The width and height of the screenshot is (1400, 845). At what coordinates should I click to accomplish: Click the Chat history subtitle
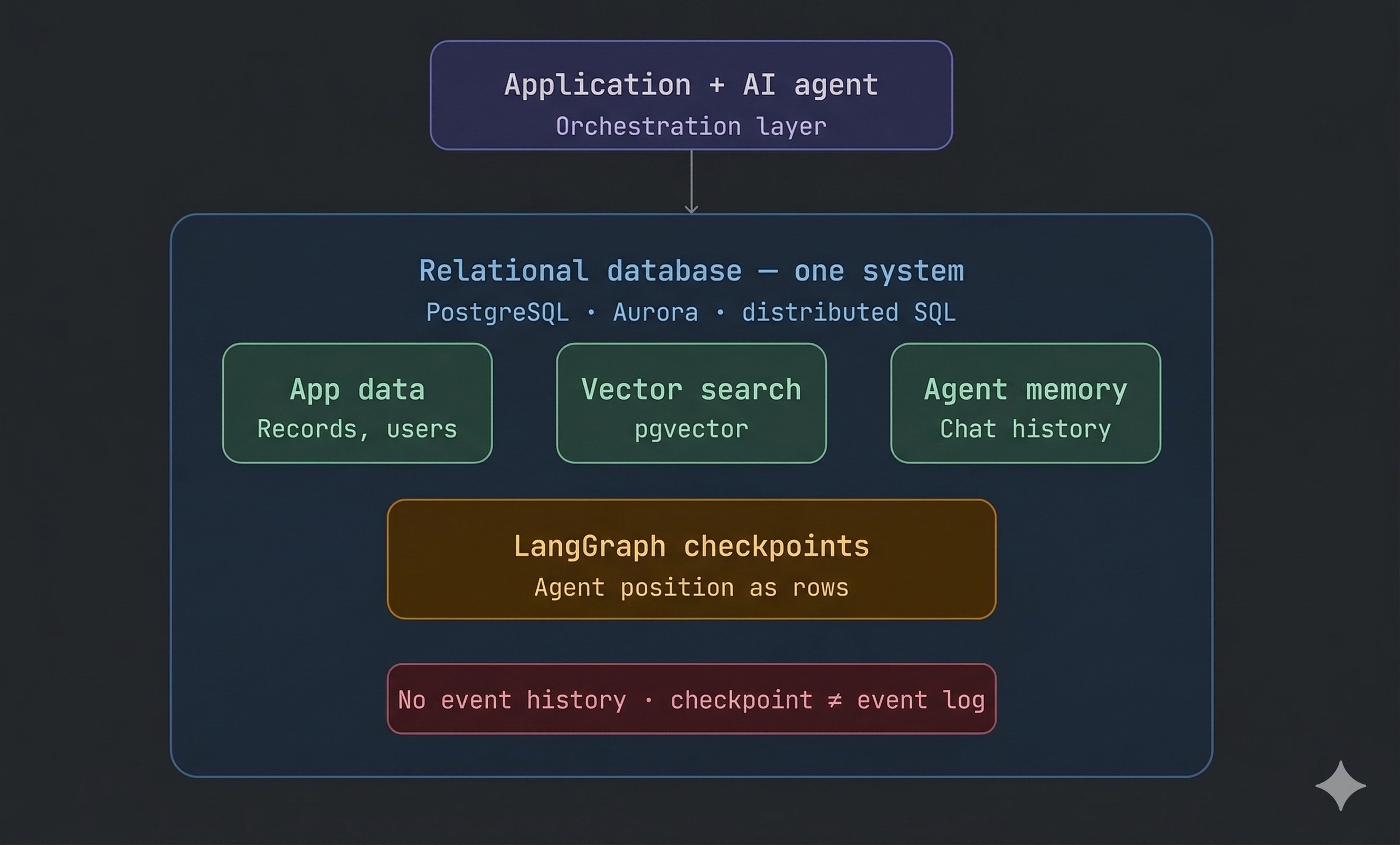click(1025, 429)
